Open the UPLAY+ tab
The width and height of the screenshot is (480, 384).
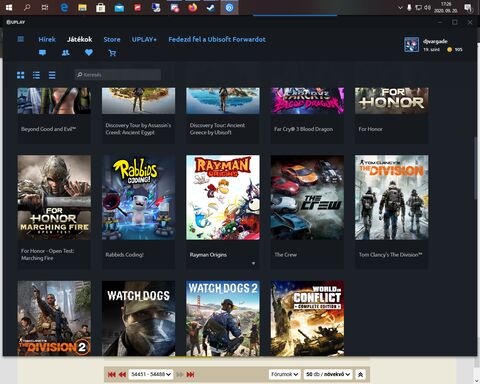click(x=144, y=39)
